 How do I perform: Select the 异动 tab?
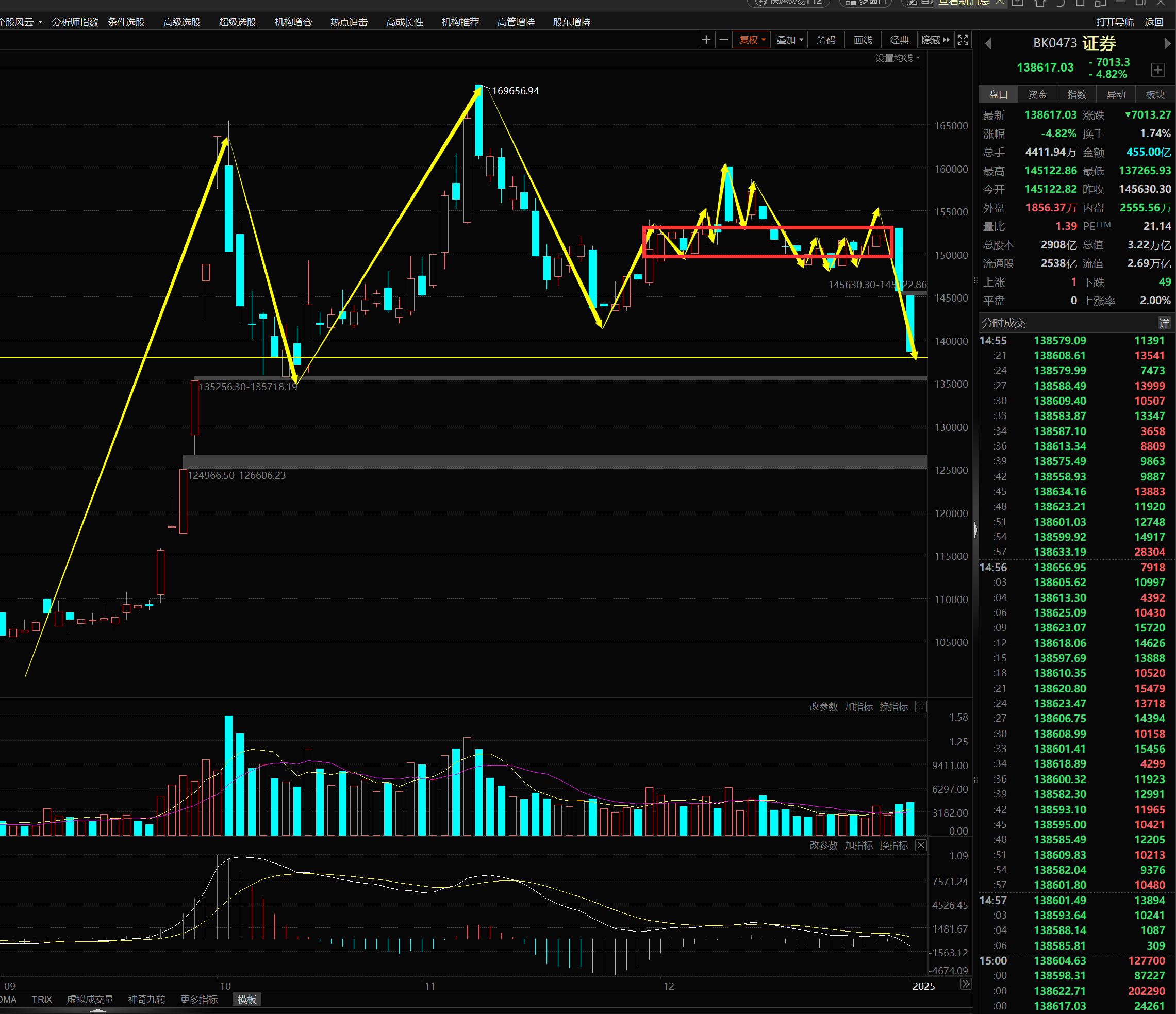point(1116,95)
